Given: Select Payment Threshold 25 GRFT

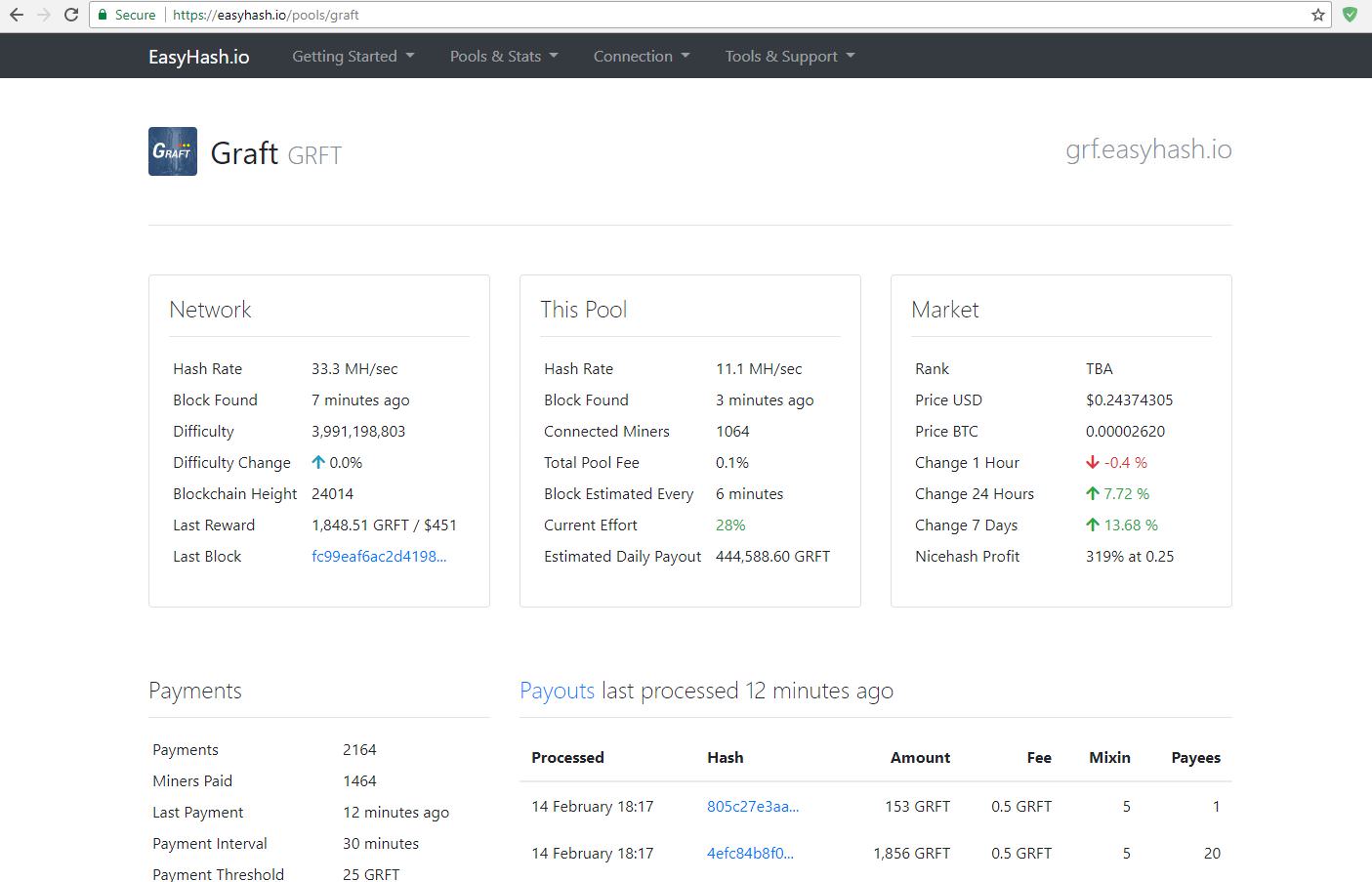Looking at the screenshot, I should click(371, 873).
